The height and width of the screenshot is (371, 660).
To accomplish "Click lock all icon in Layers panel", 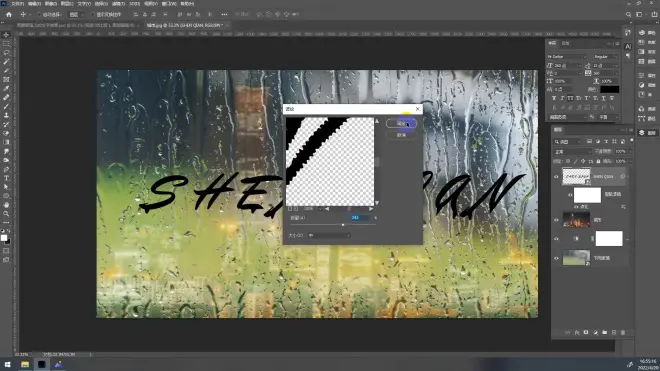I will click(598, 161).
